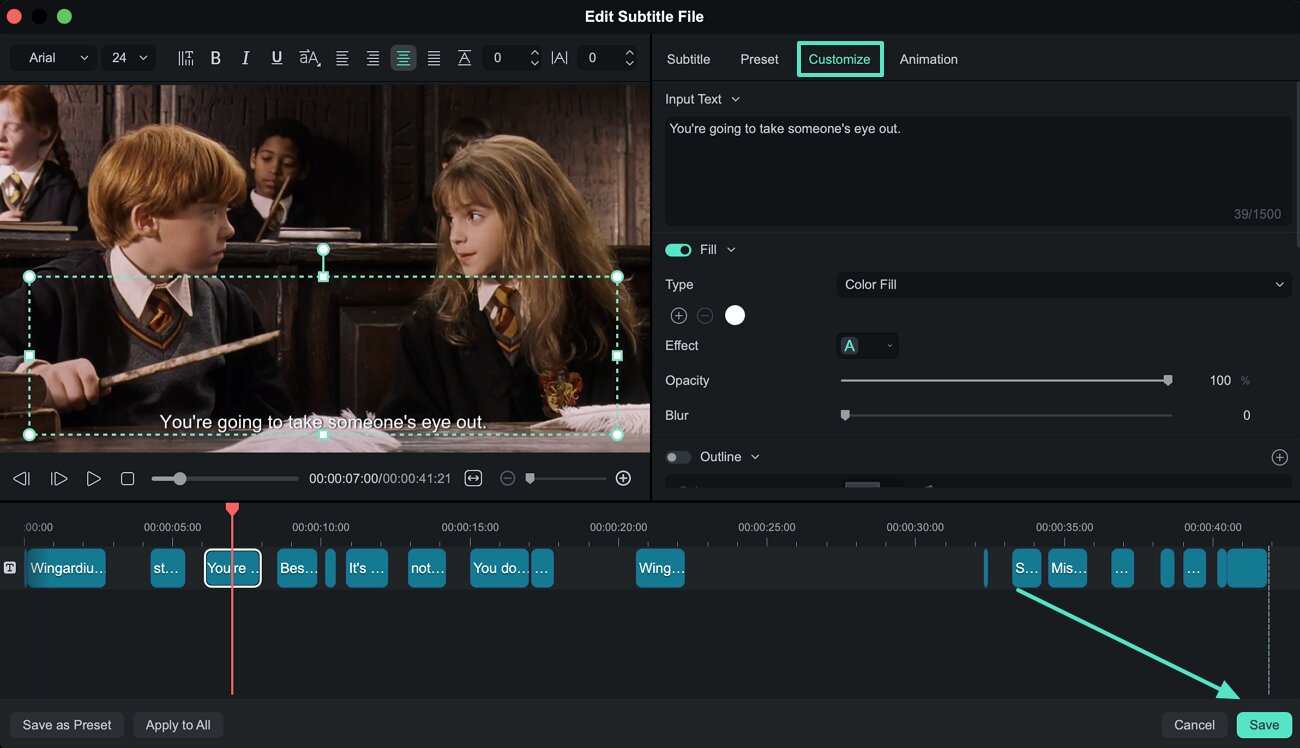Remove fill color with minus icon
The image size is (1300, 748).
pyautogui.click(x=705, y=315)
